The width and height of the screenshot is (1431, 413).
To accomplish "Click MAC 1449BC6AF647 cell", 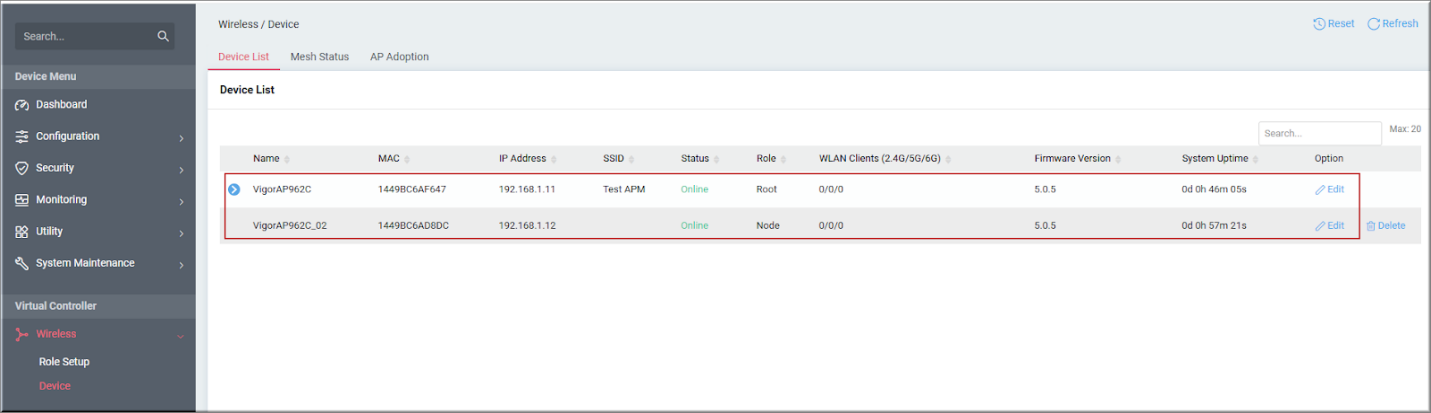I will click(412, 189).
